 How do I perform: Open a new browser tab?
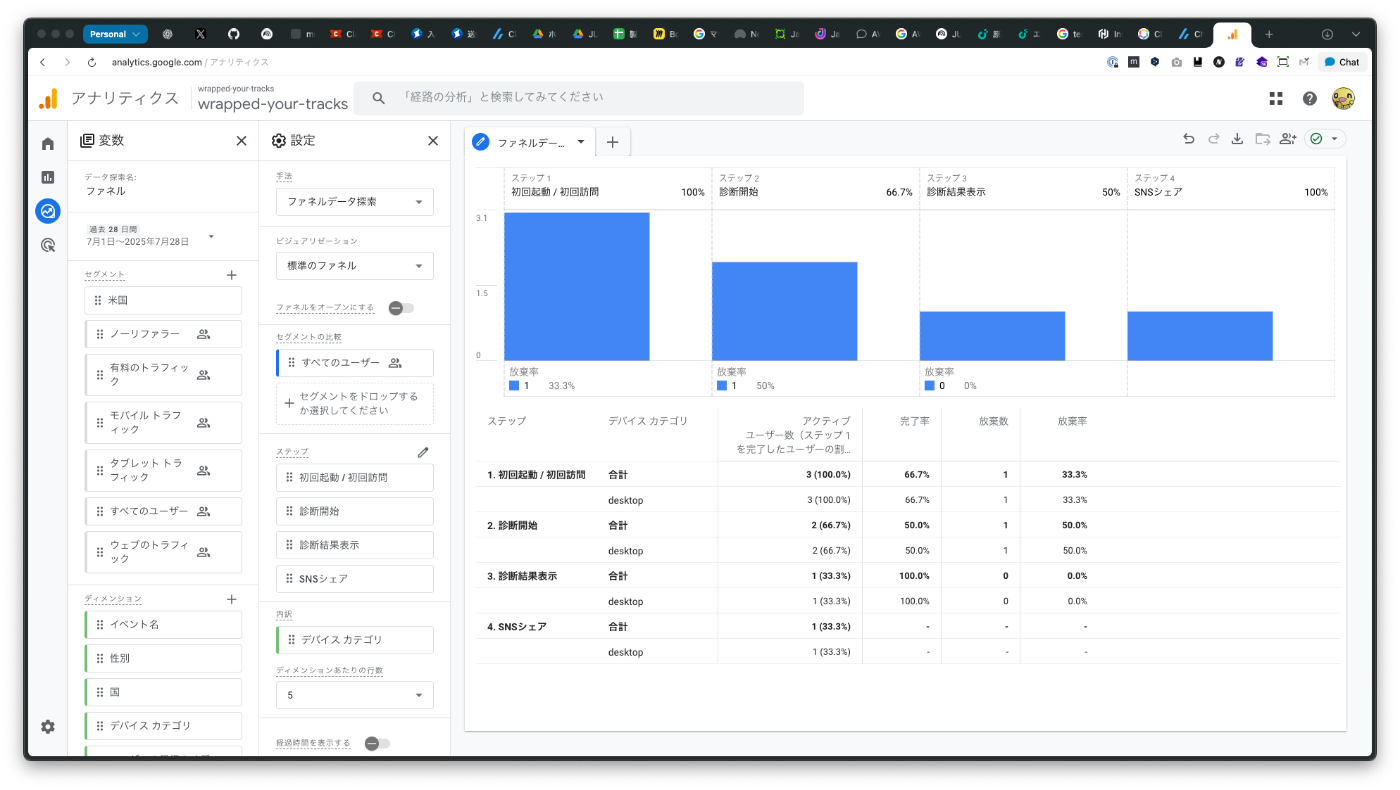(1269, 34)
